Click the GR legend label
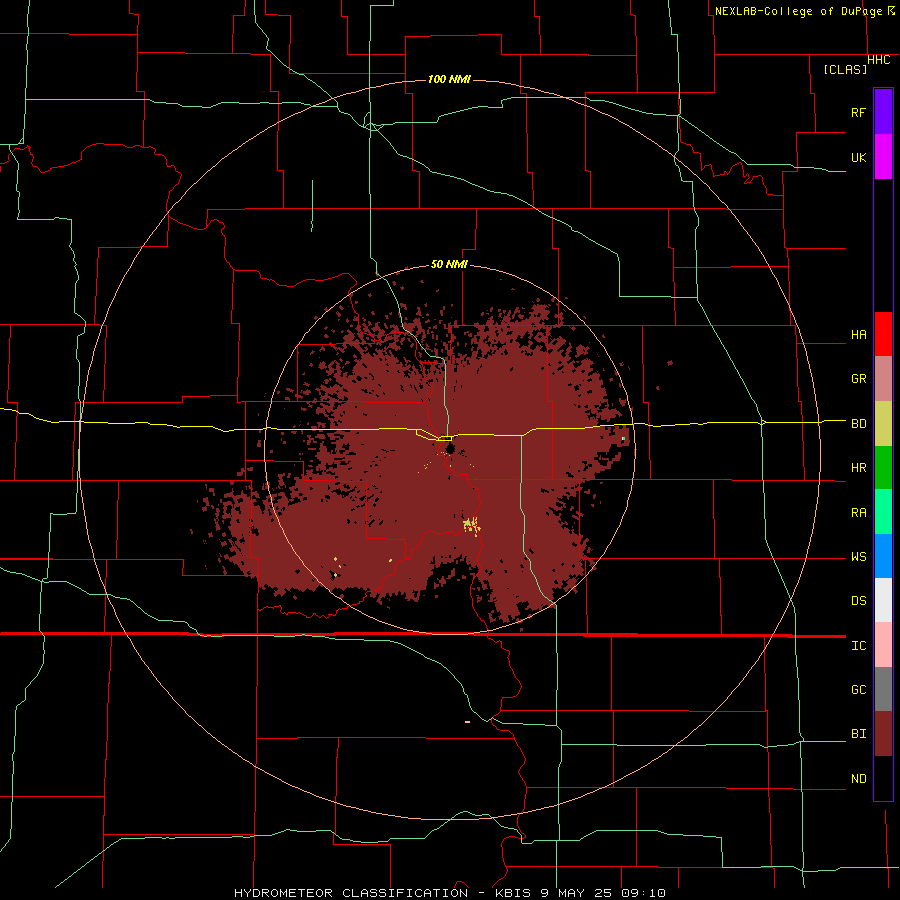 click(859, 379)
